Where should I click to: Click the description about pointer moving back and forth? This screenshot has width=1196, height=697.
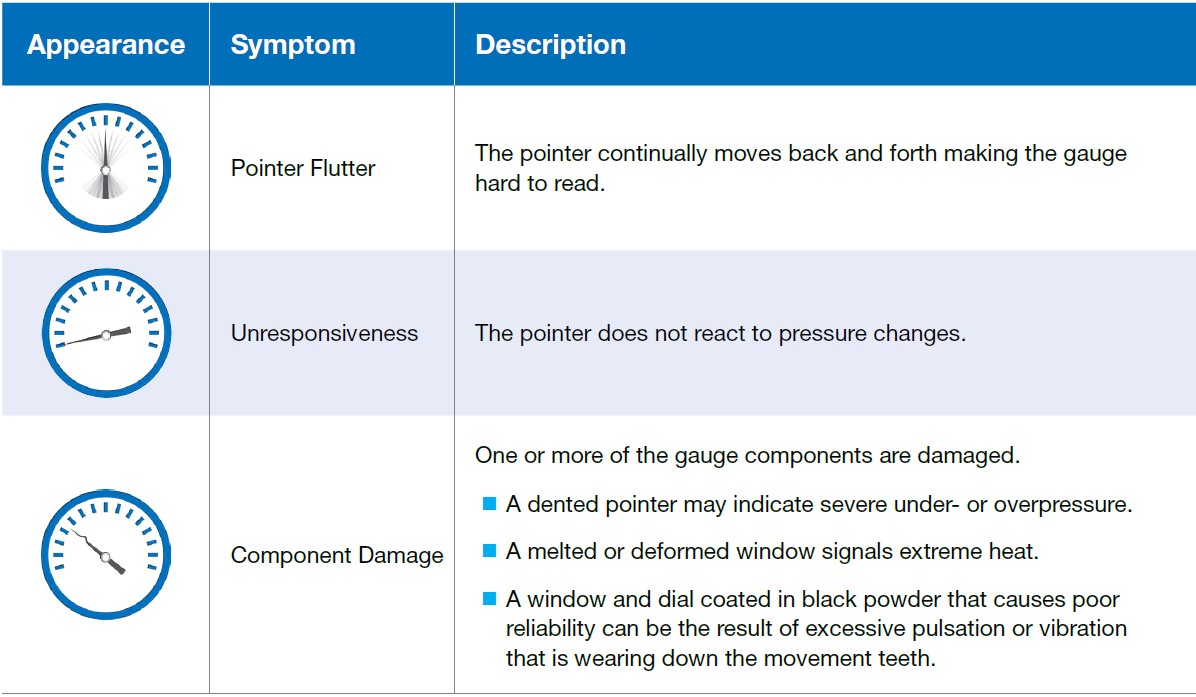point(800,168)
